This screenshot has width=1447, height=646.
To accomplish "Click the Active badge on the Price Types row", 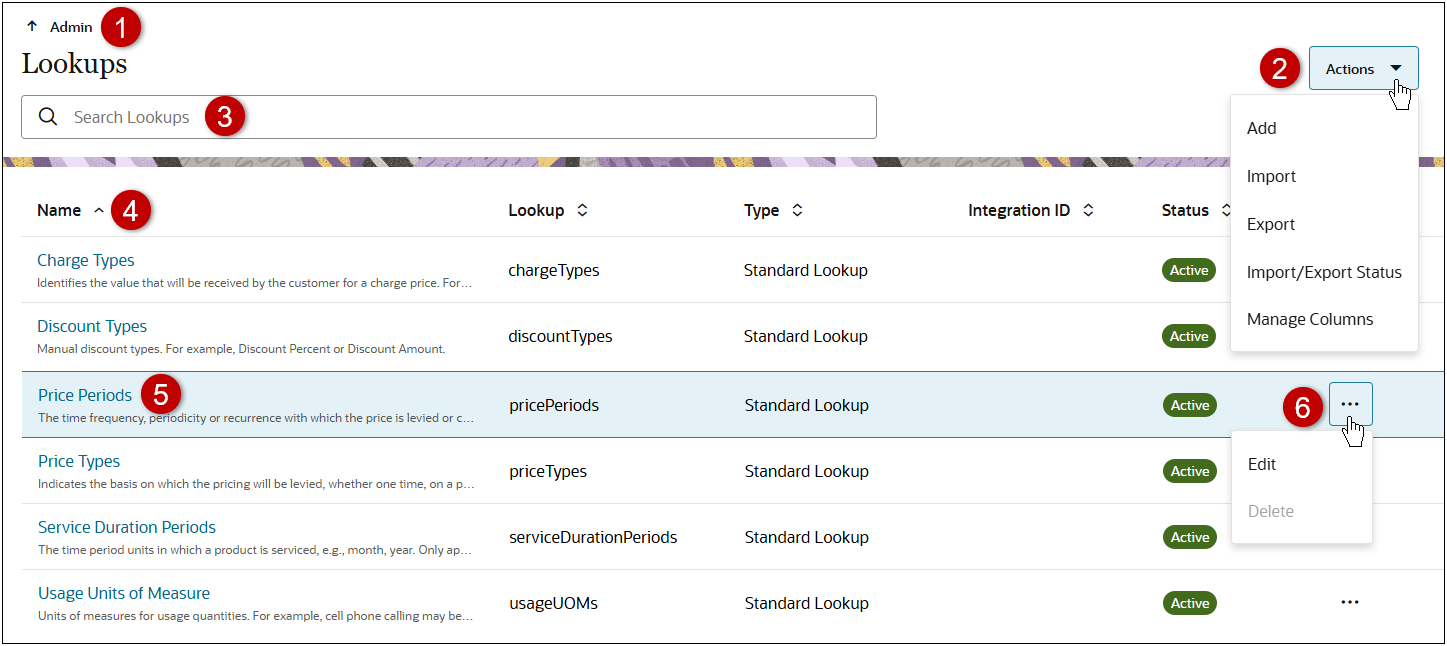I will coord(1189,470).
